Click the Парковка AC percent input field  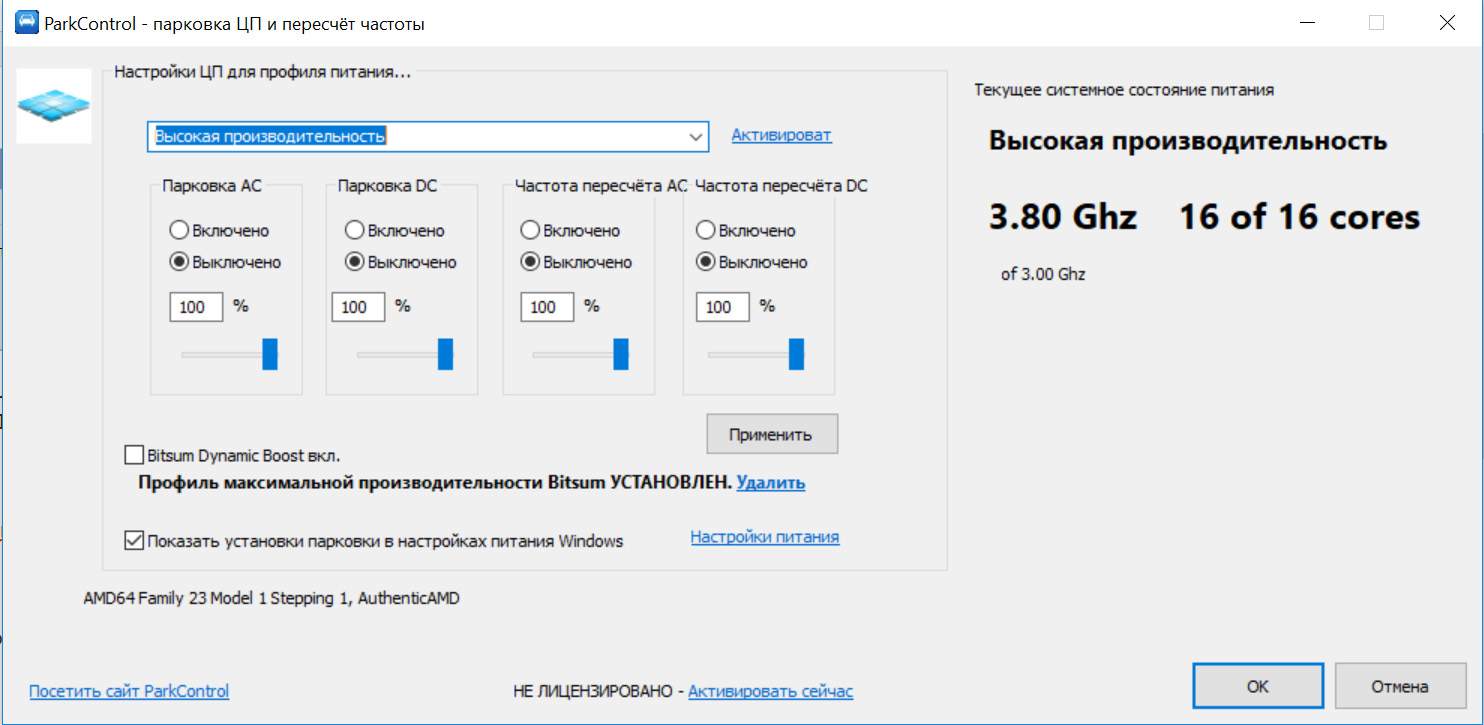[196, 307]
